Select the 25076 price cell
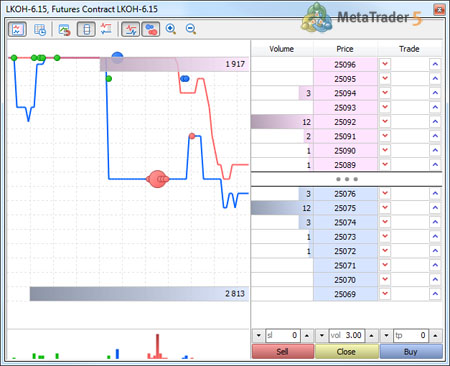This screenshot has height=366, width=450. [345, 194]
